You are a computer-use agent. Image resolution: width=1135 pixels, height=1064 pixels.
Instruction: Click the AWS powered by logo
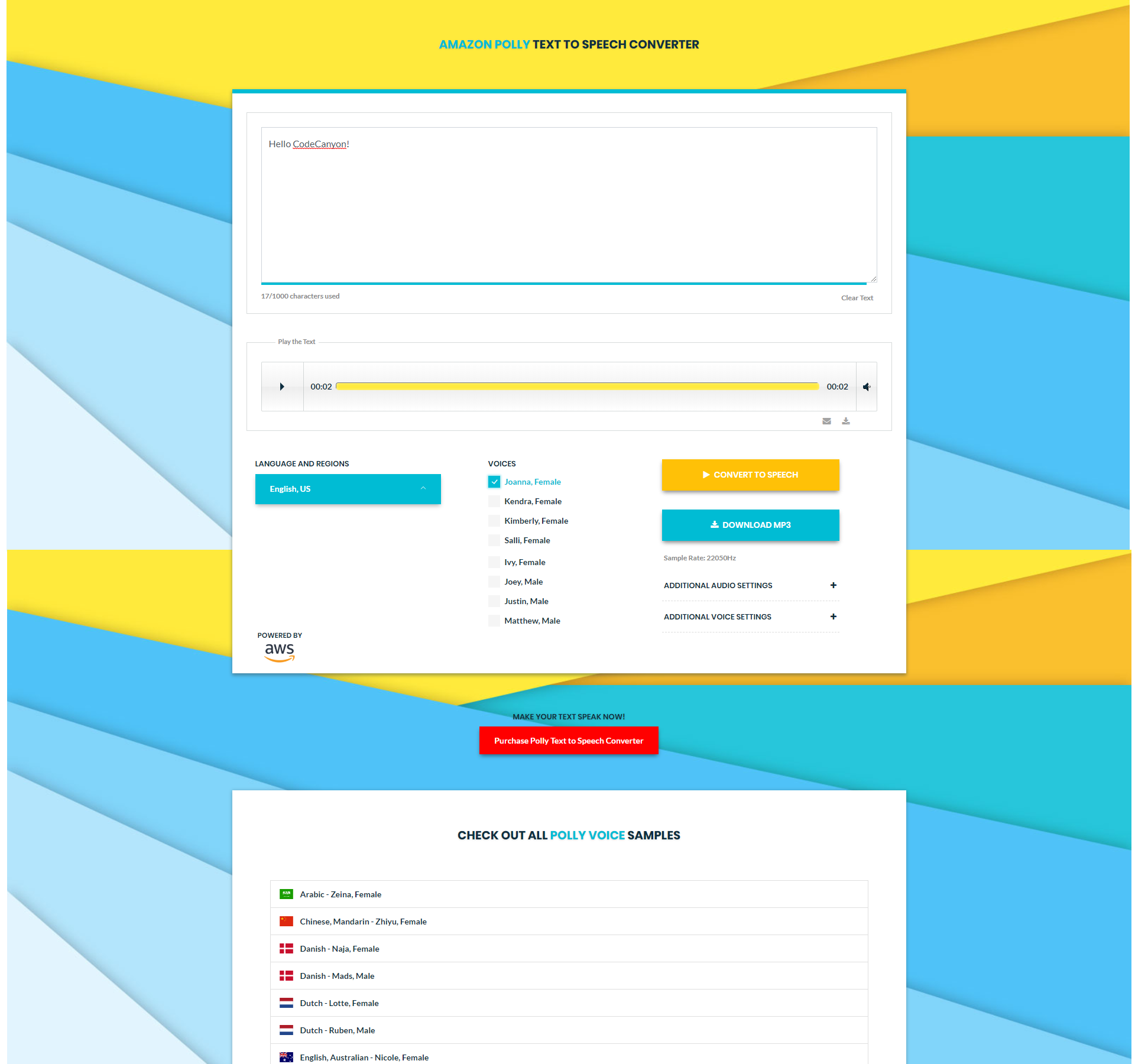pyautogui.click(x=279, y=650)
